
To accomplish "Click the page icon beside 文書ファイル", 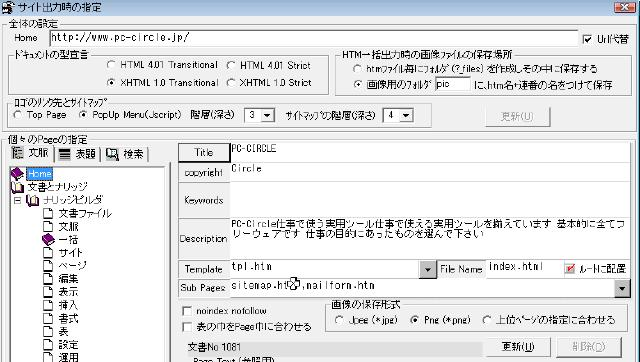I will (x=48, y=213).
